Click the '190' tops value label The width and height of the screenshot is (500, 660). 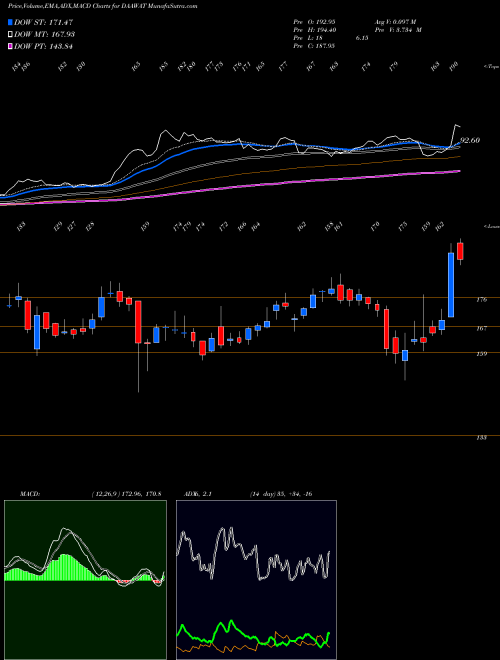click(x=454, y=66)
